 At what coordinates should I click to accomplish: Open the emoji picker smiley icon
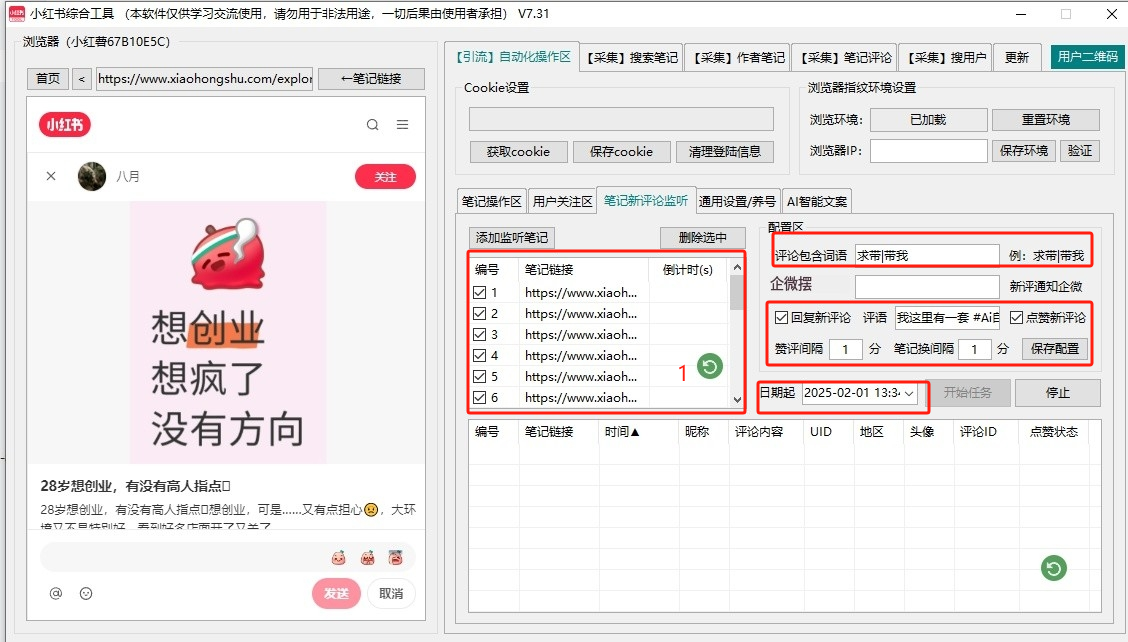point(86,593)
